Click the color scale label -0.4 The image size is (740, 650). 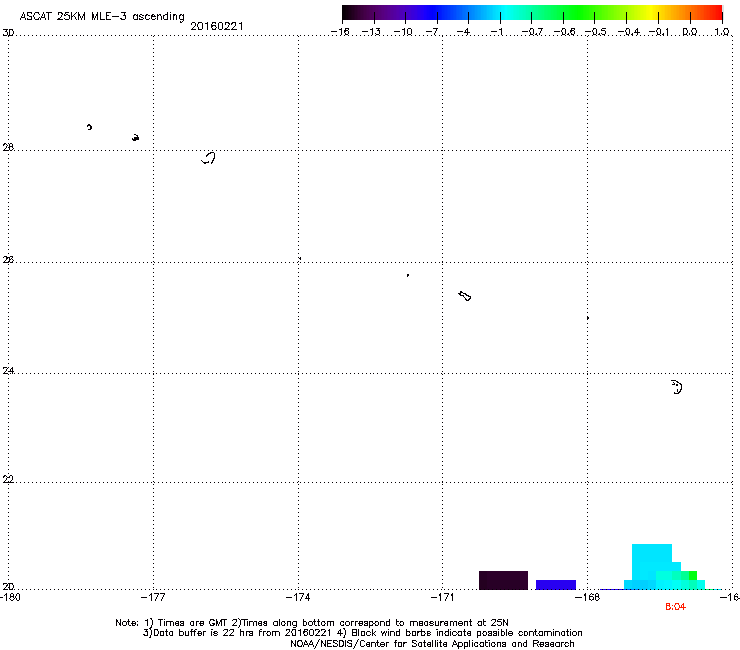pyautogui.click(x=628, y=32)
